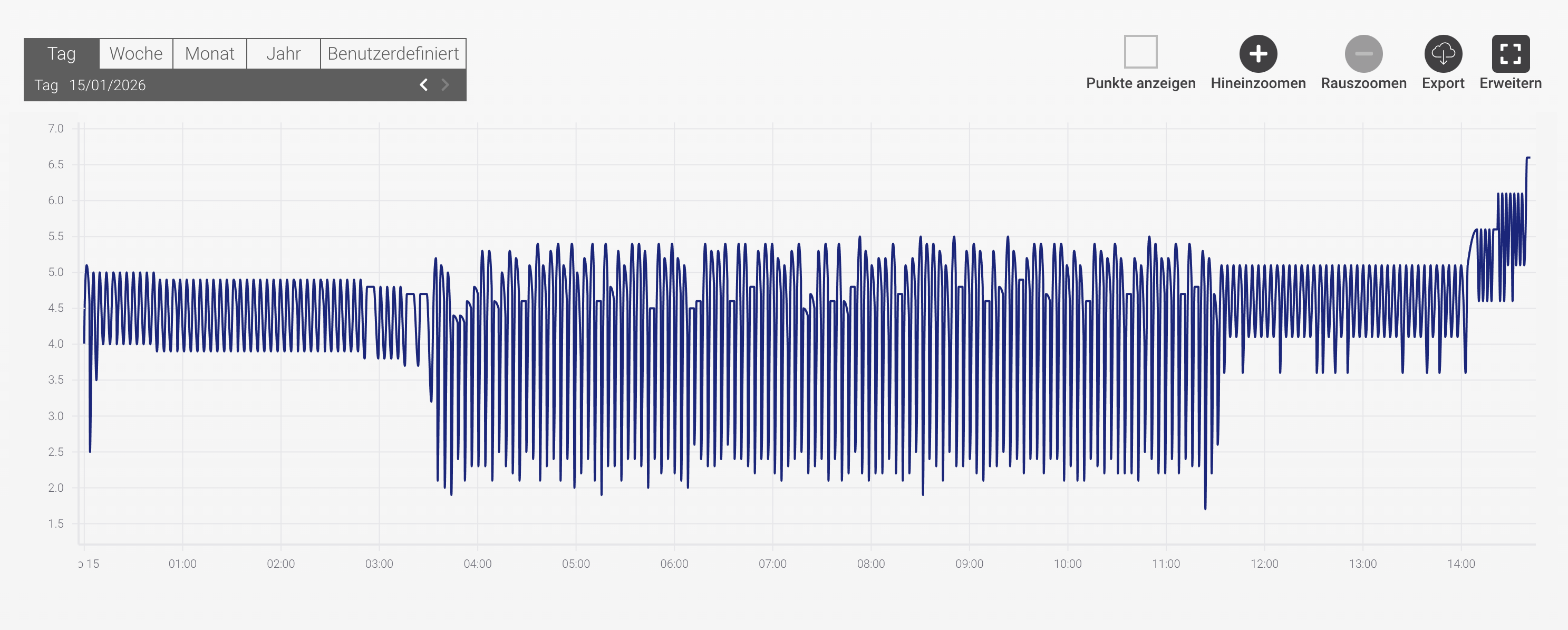
Task: Click the 08:00 x-axis time label
Action: click(870, 564)
